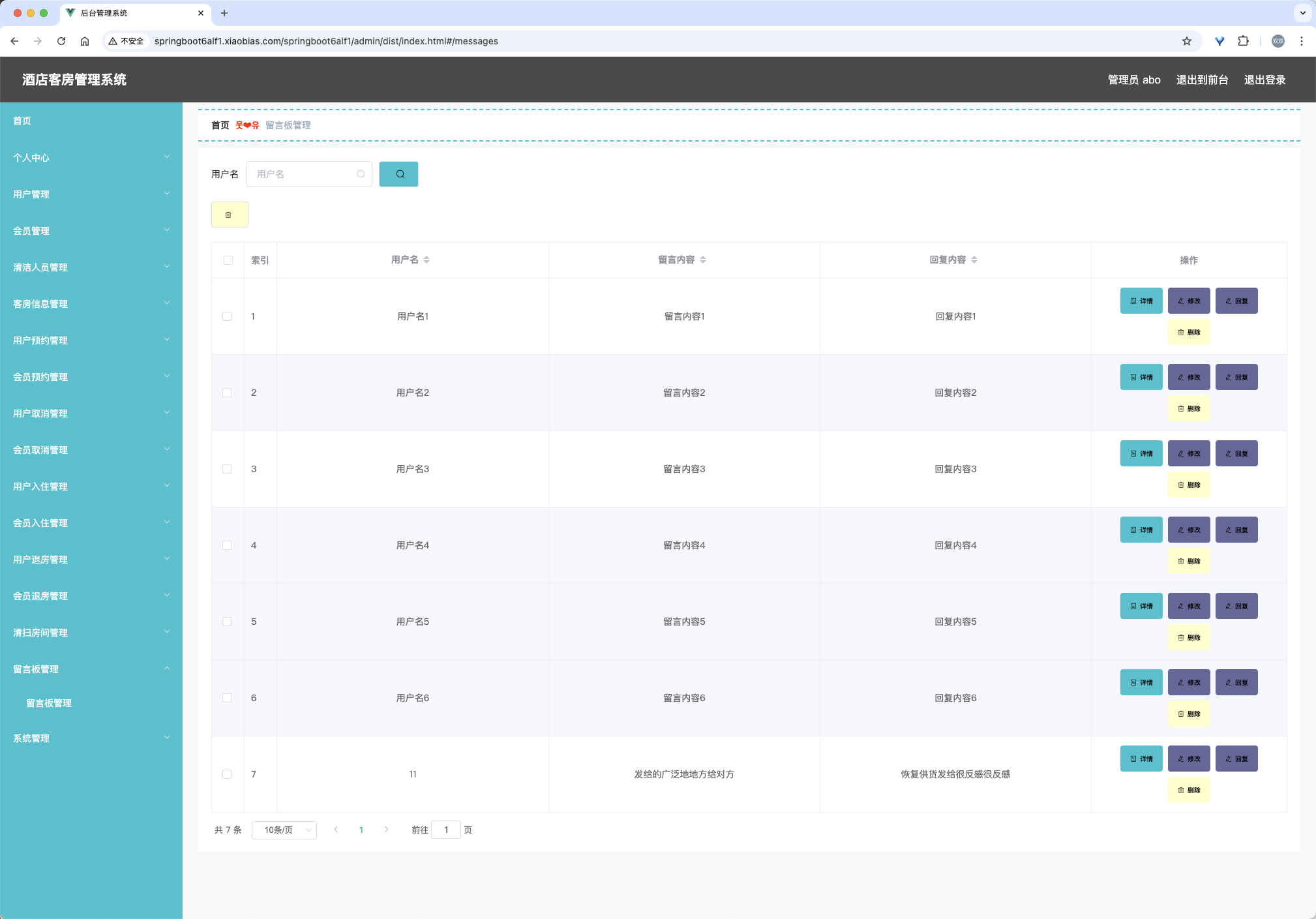This screenshot has width=1316, height=919.
Task: Open 详情 for row with user 11
Action: tap(1141, 759)
